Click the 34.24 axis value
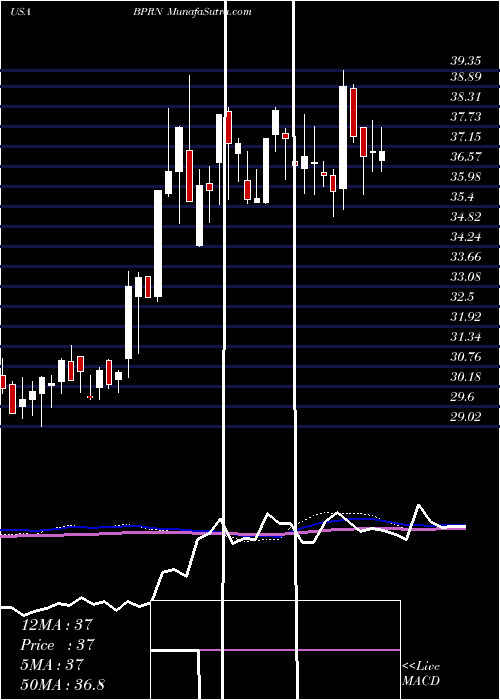The height and width of the screenshot is (700, 500). (465, 237)
